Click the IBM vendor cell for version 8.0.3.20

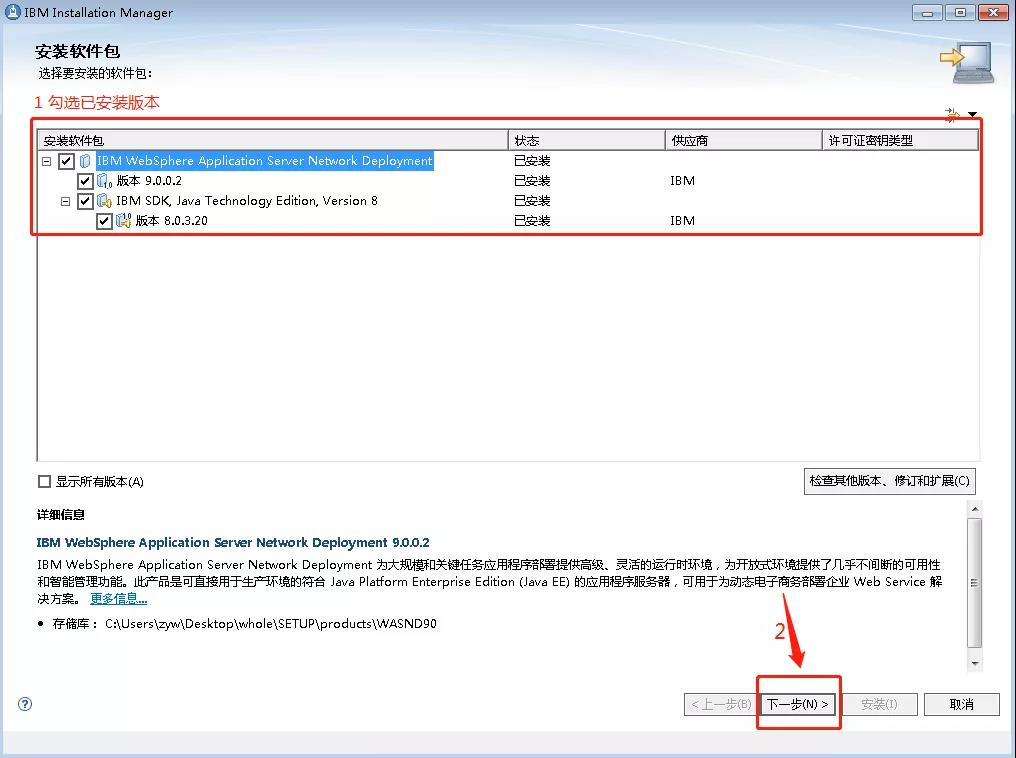pos(682,221)
